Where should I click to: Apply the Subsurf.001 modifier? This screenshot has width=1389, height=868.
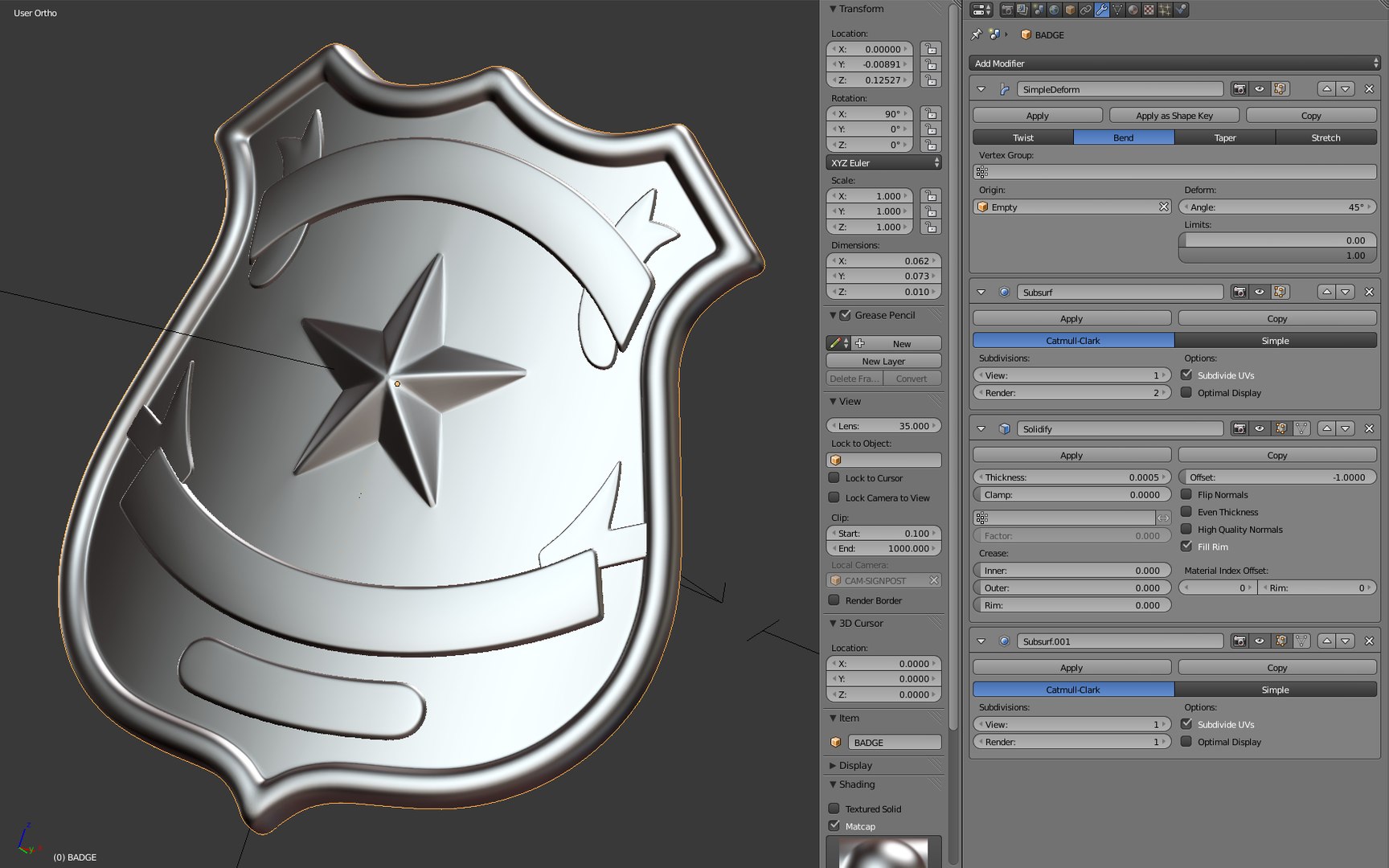[x=1071, y=668]
